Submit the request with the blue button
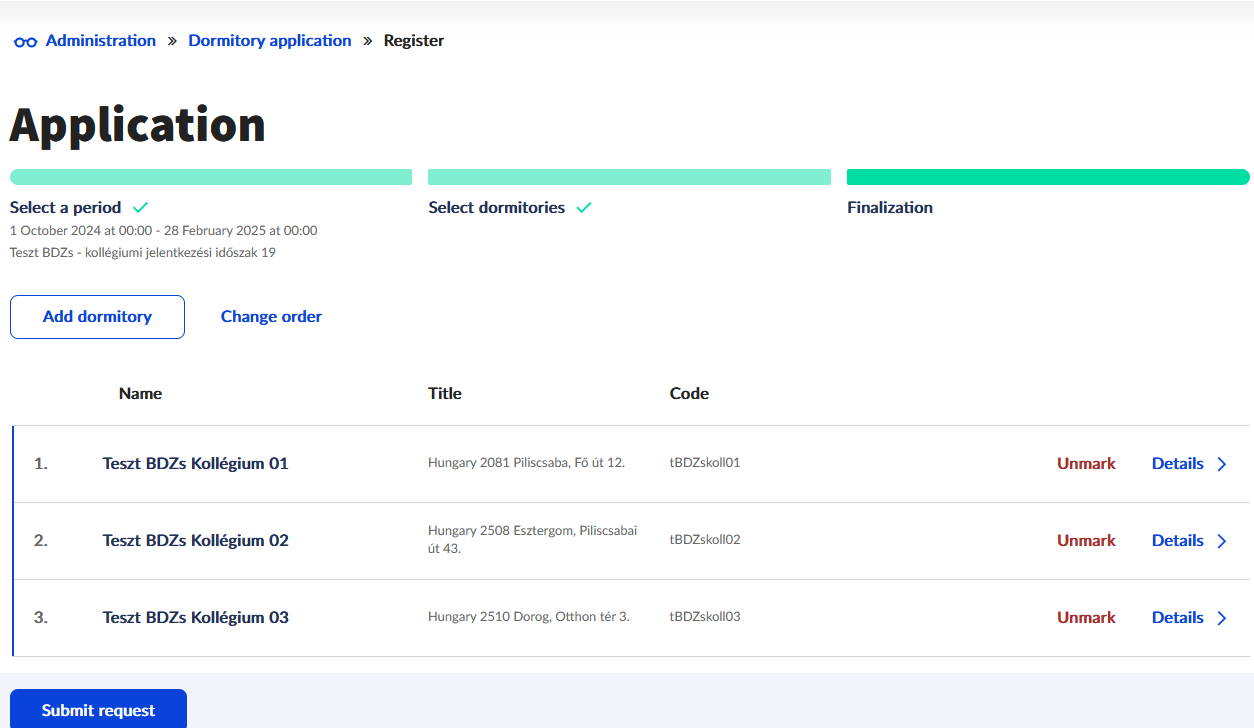The width and height of the screenshot is (1254, 728). (x=98, y=710)
